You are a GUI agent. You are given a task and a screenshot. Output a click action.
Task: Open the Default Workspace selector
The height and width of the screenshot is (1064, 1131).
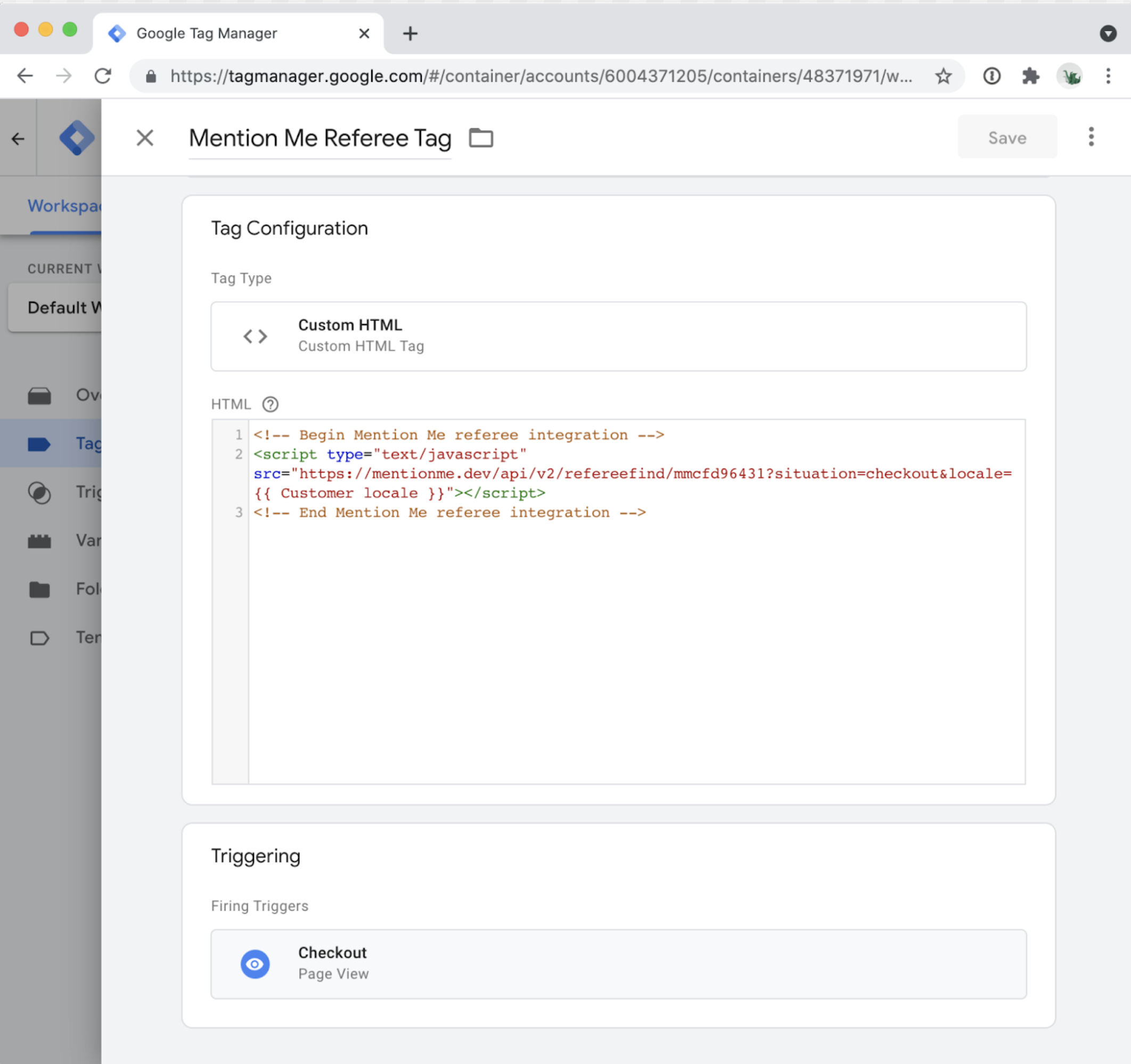pyautogui.click(x=55, y=307)
